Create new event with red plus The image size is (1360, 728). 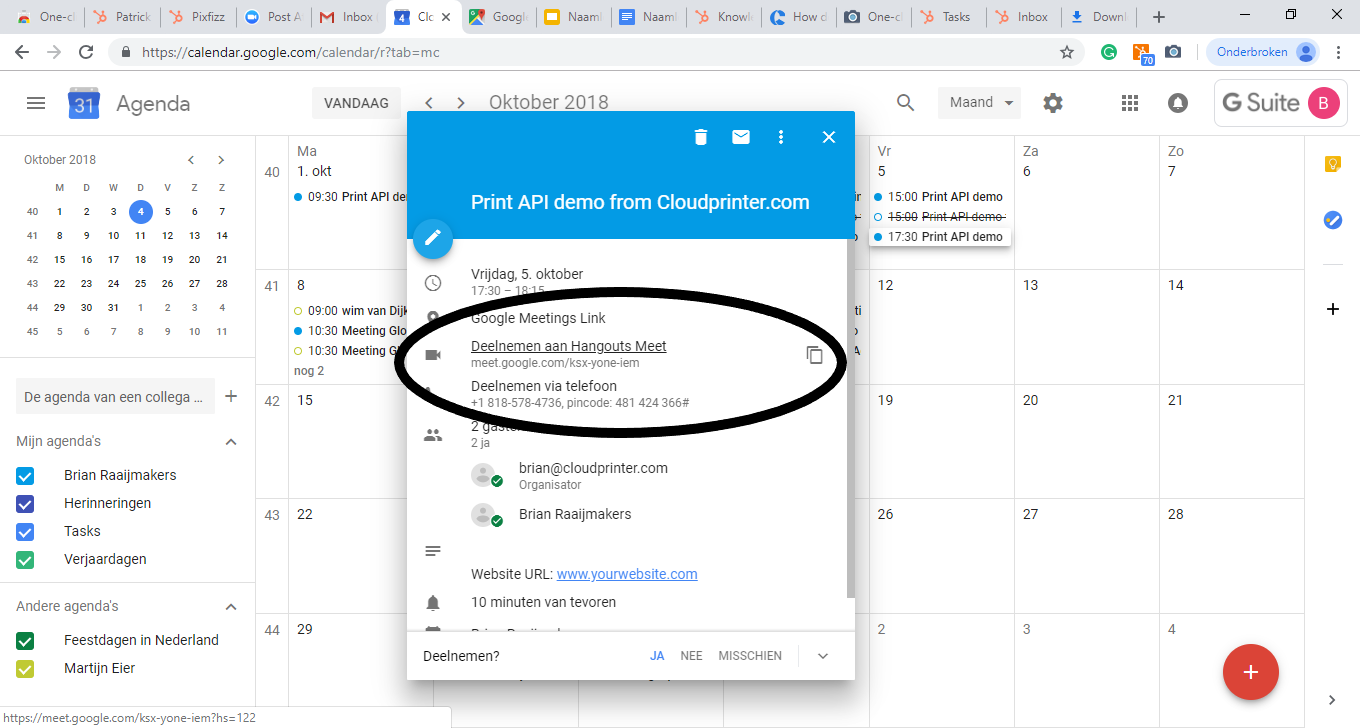coord(1250,672)
